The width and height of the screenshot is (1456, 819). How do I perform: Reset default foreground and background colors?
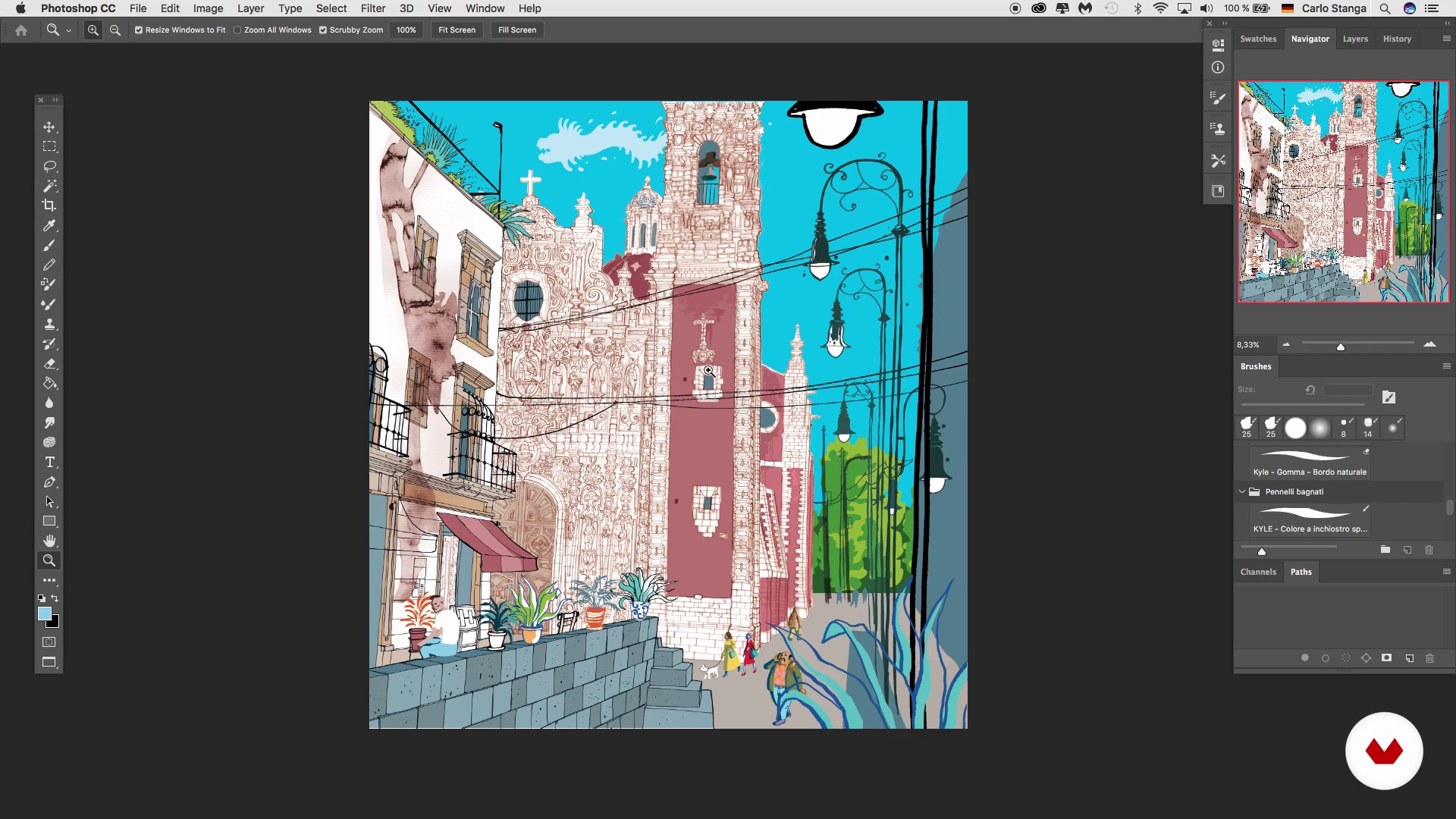(x=42, y=598)
